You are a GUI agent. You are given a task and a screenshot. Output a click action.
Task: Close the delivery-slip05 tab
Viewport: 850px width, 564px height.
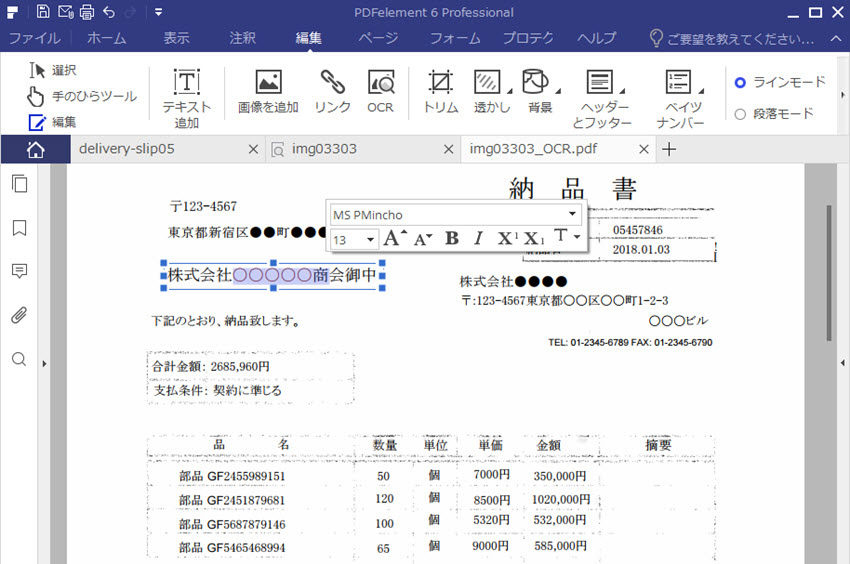point(253,149)
